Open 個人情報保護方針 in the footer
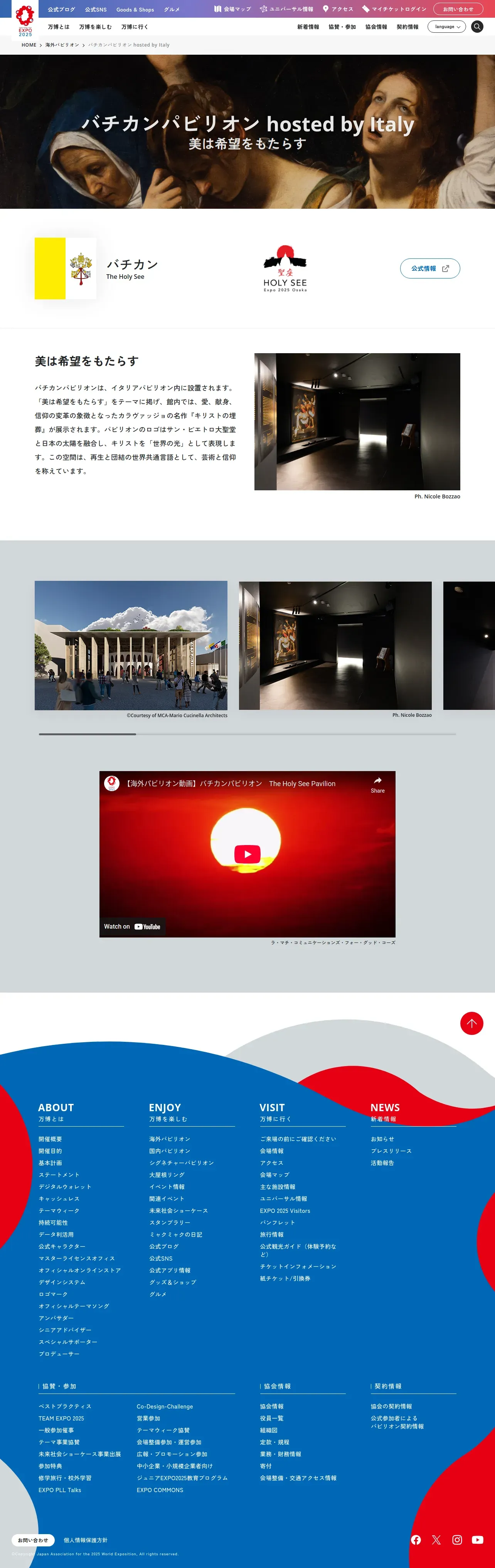The image size is (495, 1568). pos(86,1540)
